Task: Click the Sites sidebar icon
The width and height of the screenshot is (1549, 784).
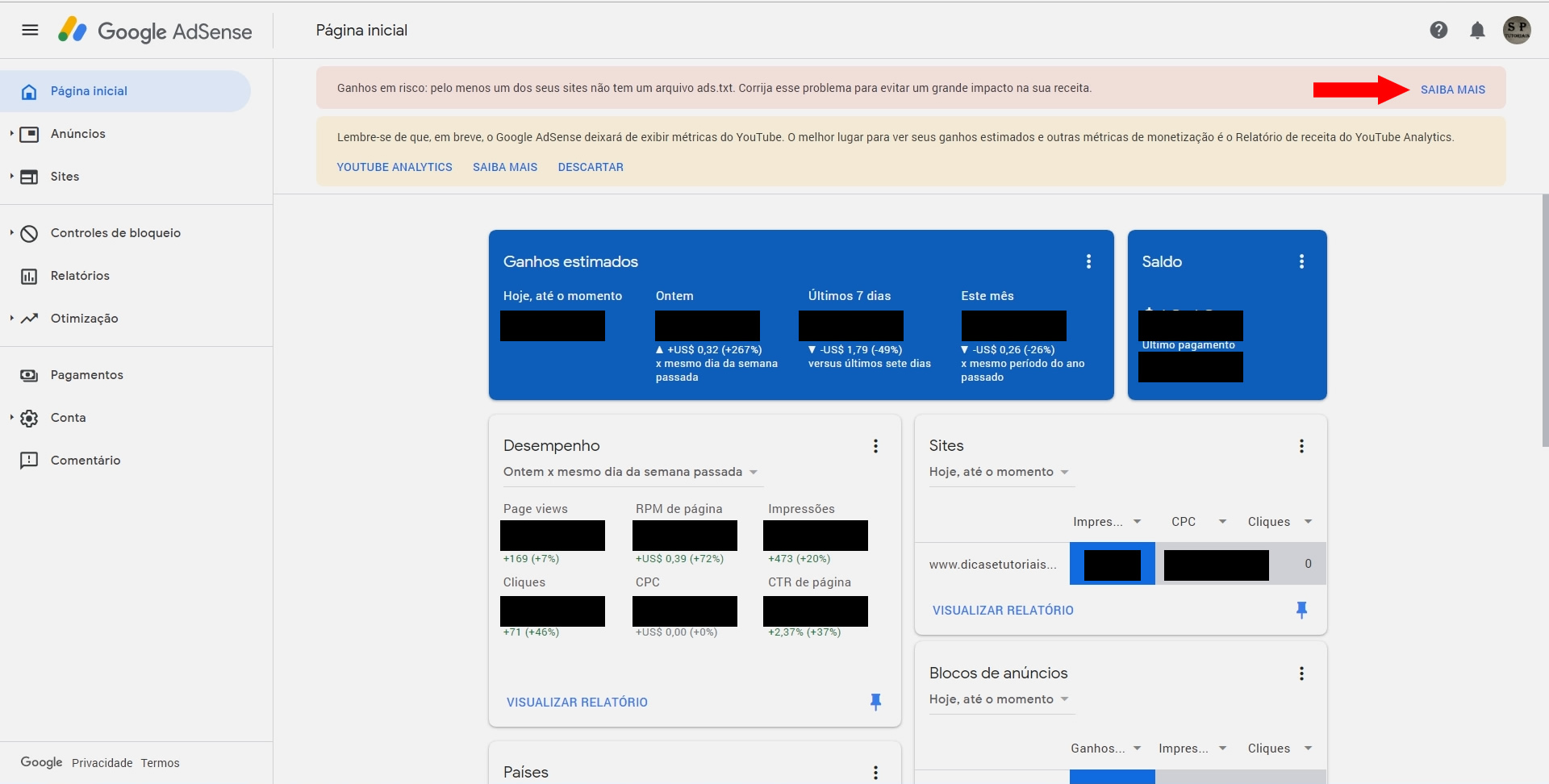Action: (x=29, y=177)
